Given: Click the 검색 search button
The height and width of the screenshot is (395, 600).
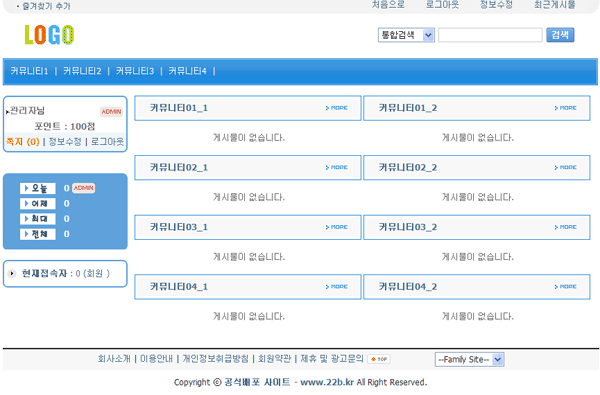Looking at the screenshot, I should pyautogui.click(x=560, y=35).
